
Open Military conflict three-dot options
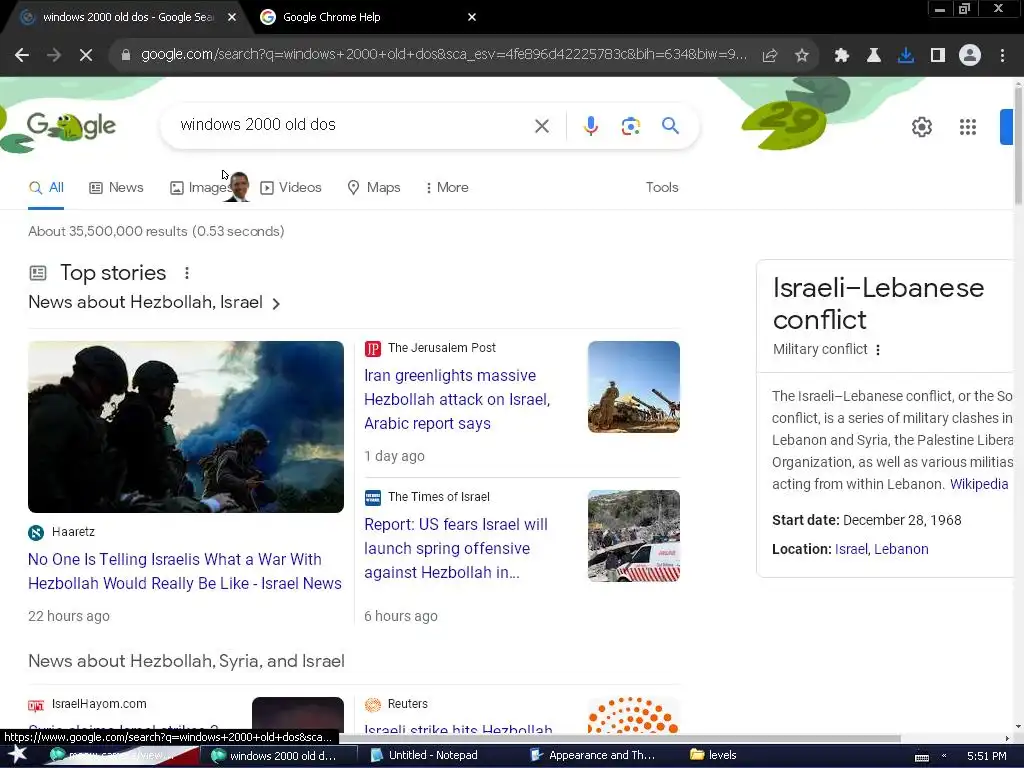(878, 350)
